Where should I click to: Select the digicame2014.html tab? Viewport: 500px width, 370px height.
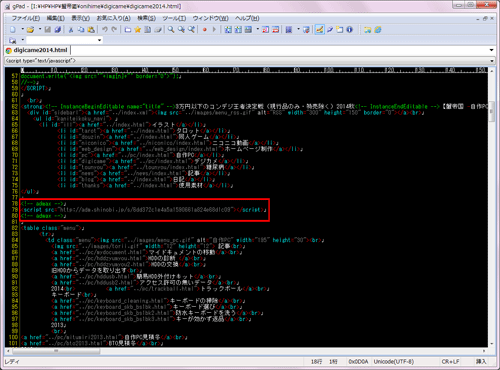pyautogui.click(x=37, y=50)
